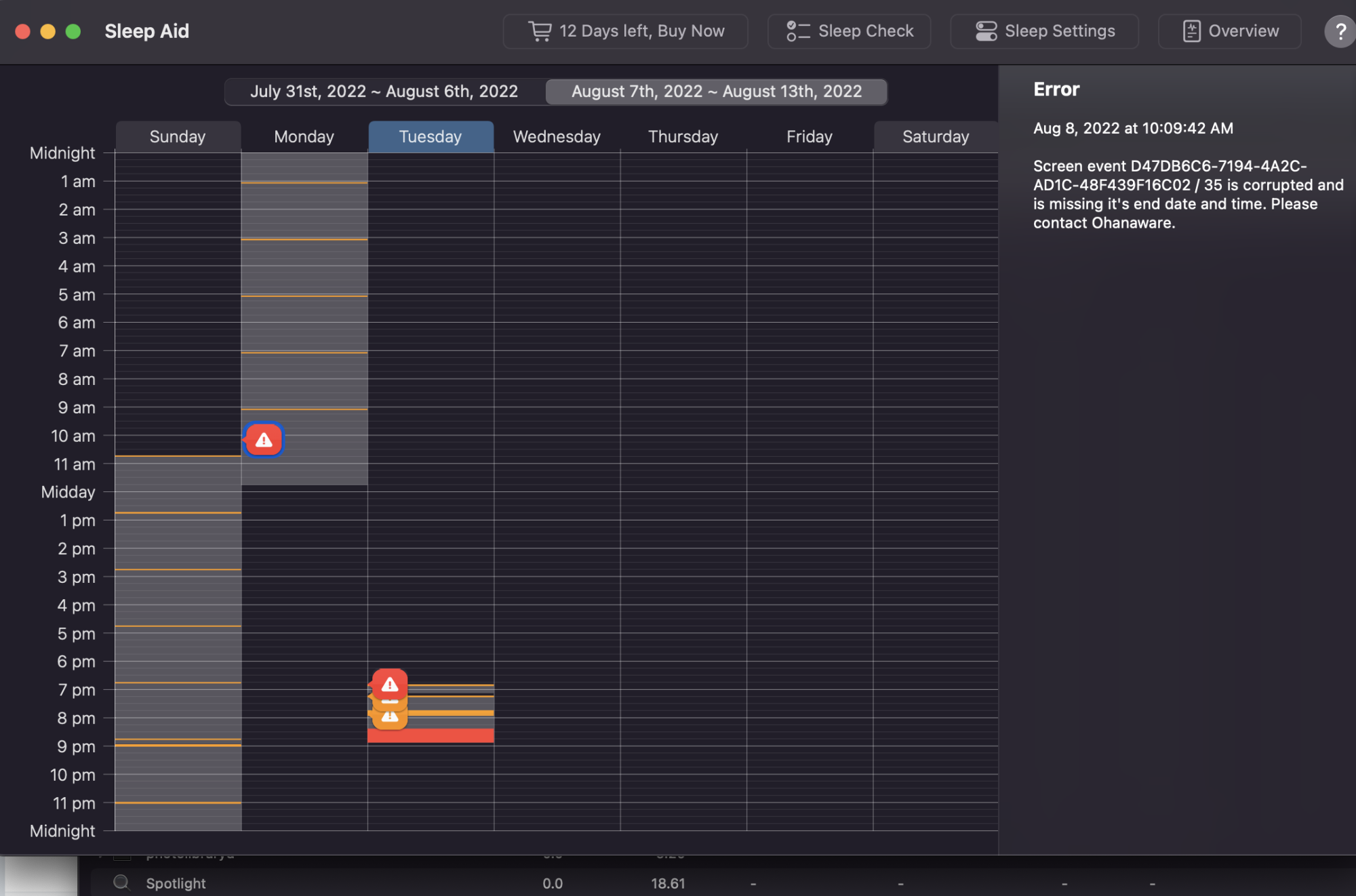
Task: Select the Saturday column header
Action: [x=936, y=137]
